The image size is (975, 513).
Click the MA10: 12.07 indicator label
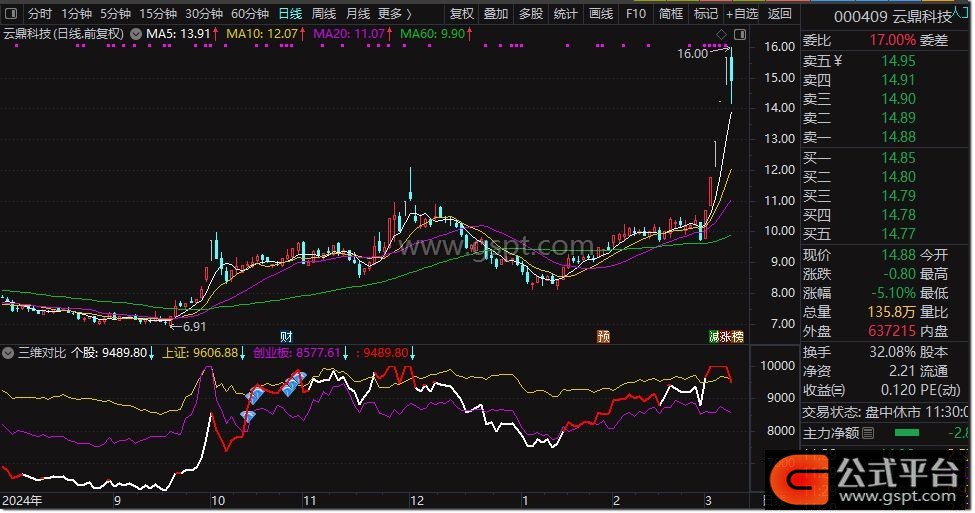[x=262, y=34]
